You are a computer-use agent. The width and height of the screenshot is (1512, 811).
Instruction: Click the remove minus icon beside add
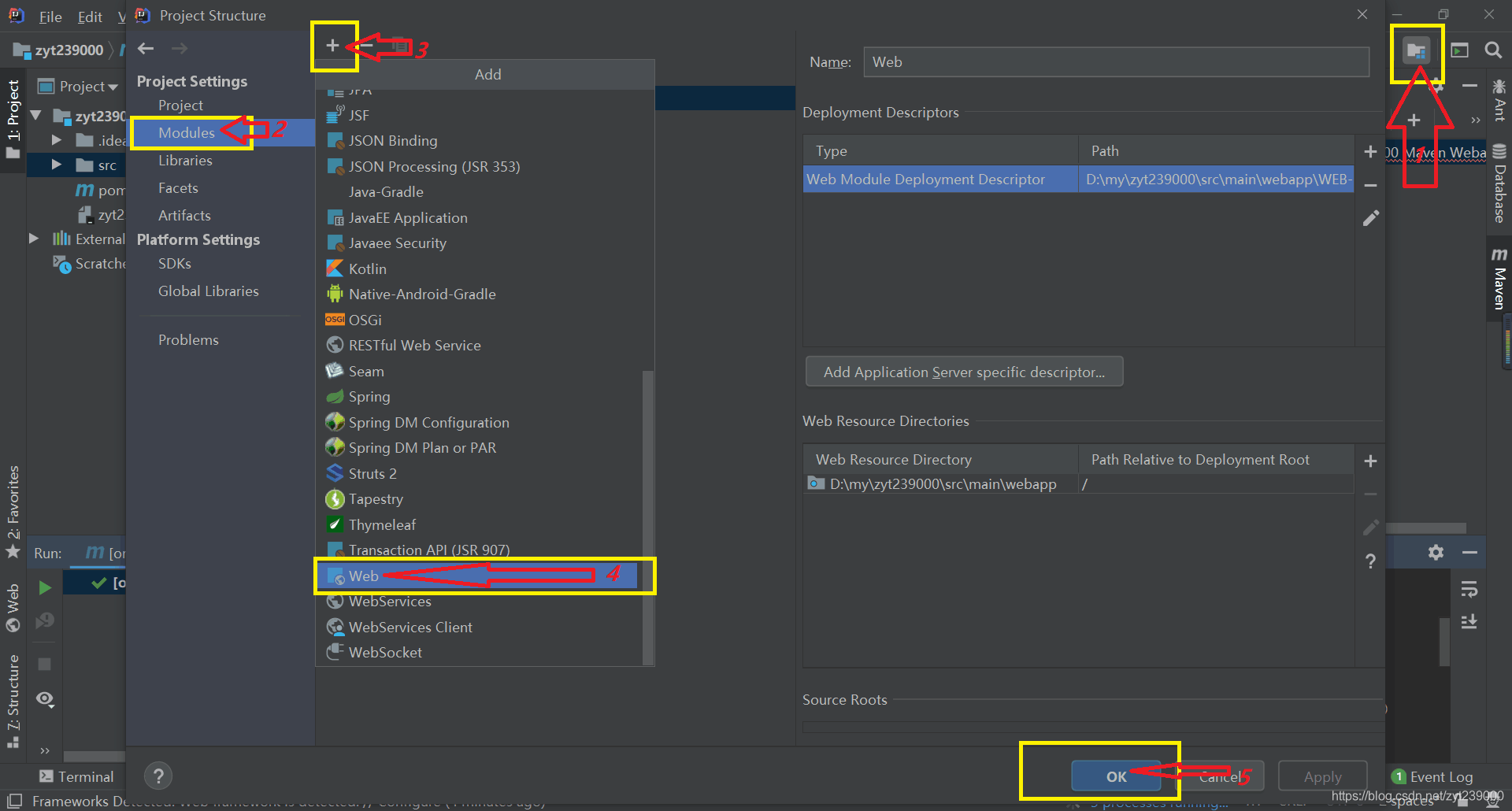pyautogui.click(x=366, y=46)
